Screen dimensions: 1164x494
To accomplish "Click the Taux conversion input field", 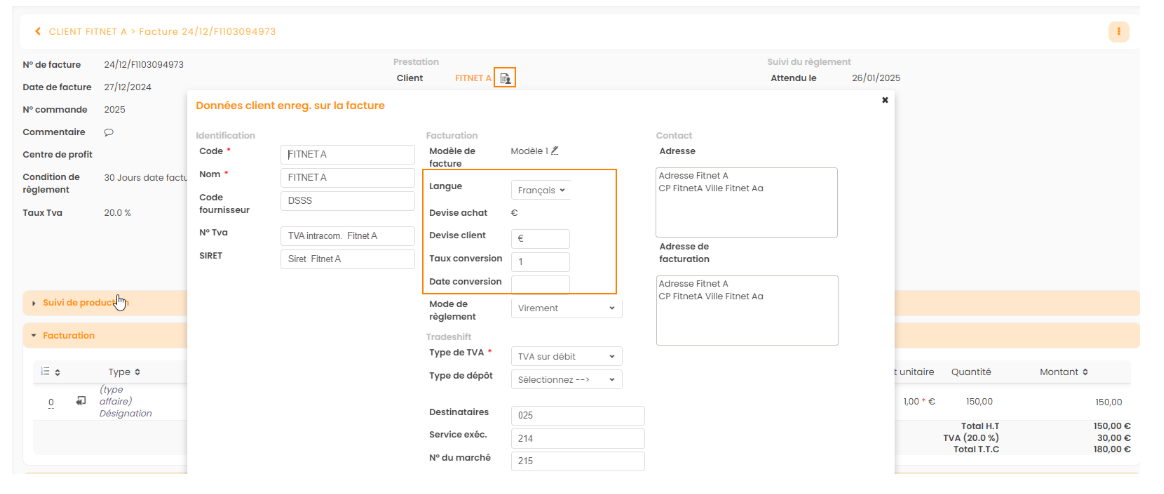I will [540, 262].
